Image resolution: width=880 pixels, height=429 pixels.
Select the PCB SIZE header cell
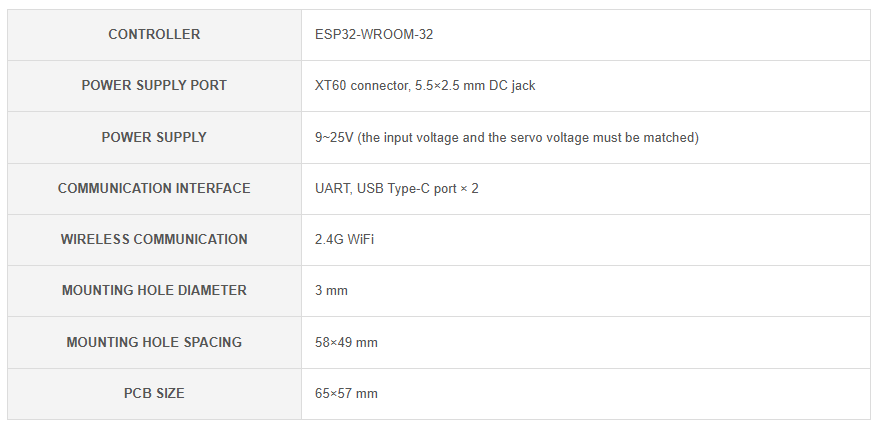coord(154,393)
